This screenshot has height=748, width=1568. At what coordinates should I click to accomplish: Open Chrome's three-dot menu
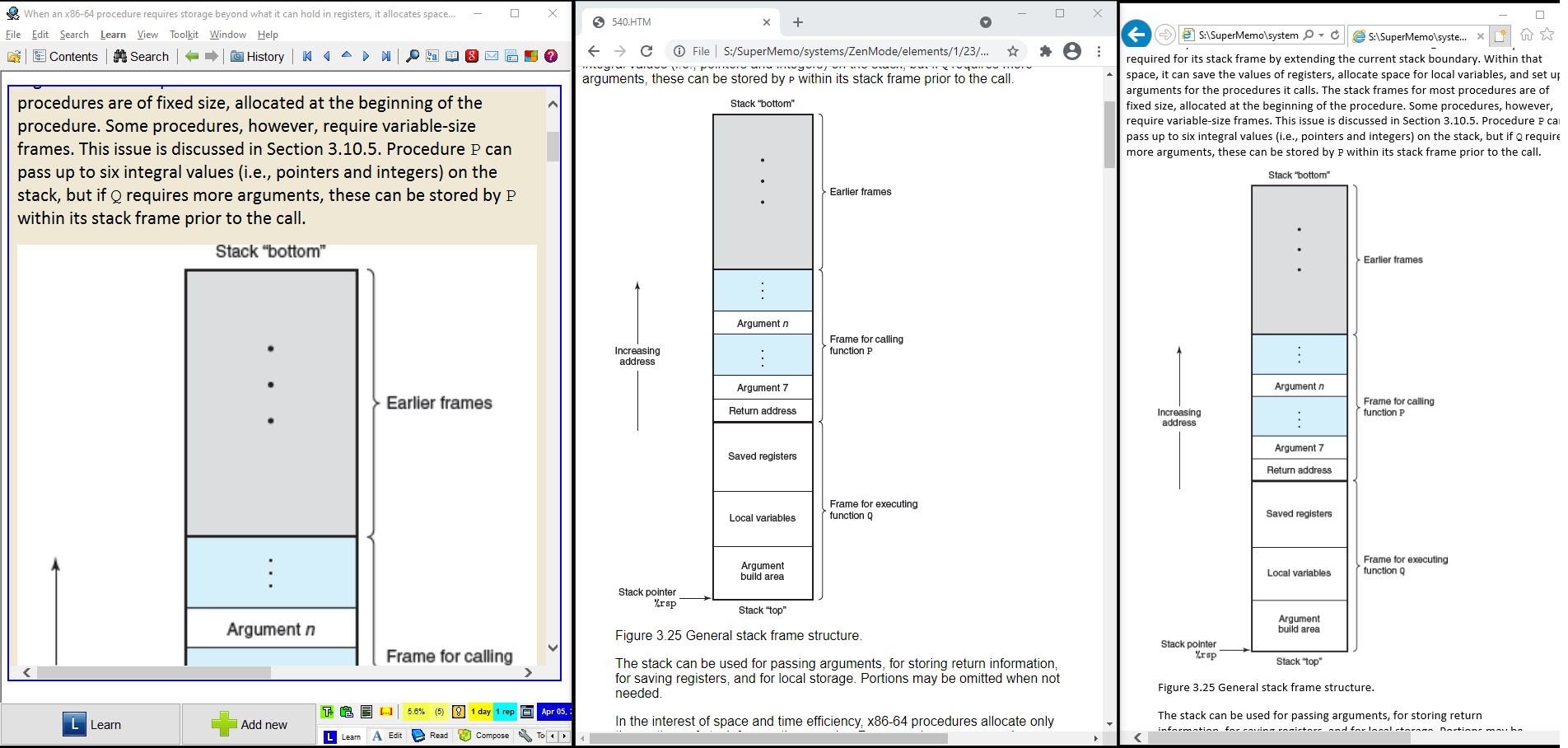click(x=1098, y=51)
